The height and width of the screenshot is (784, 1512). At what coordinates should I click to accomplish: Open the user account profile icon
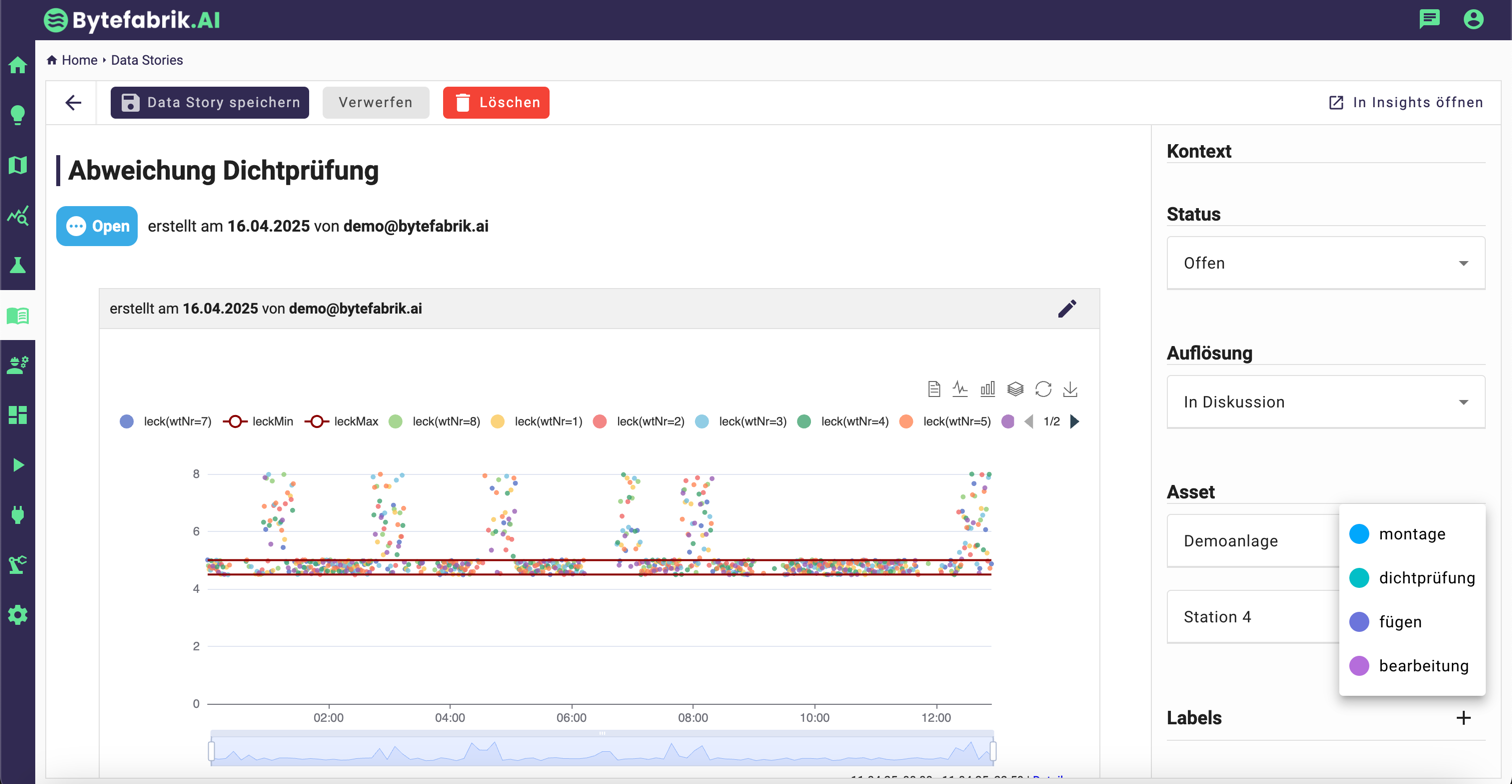pyautogui.click(x=1473, y=19)
